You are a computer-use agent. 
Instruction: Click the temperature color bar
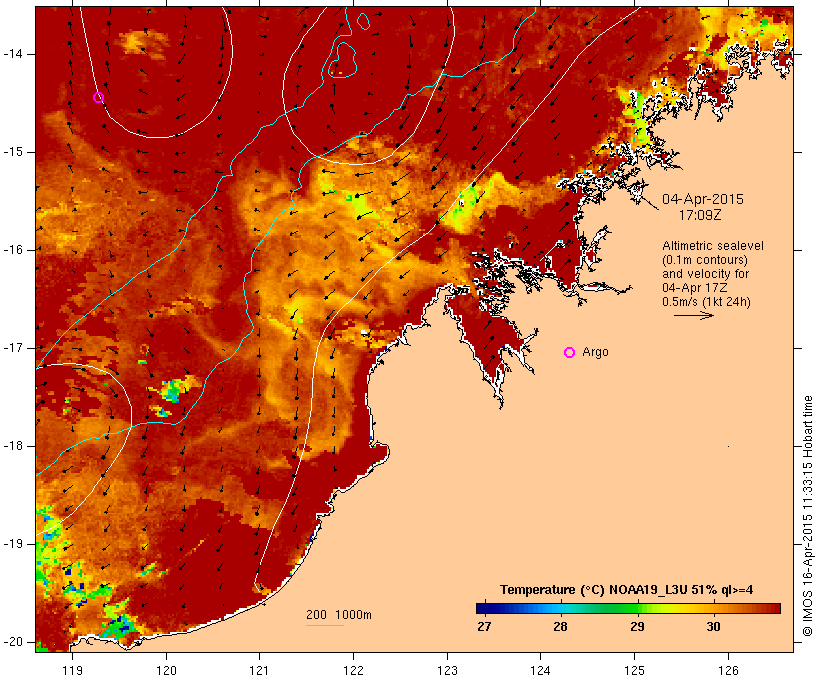coord(628,608)
